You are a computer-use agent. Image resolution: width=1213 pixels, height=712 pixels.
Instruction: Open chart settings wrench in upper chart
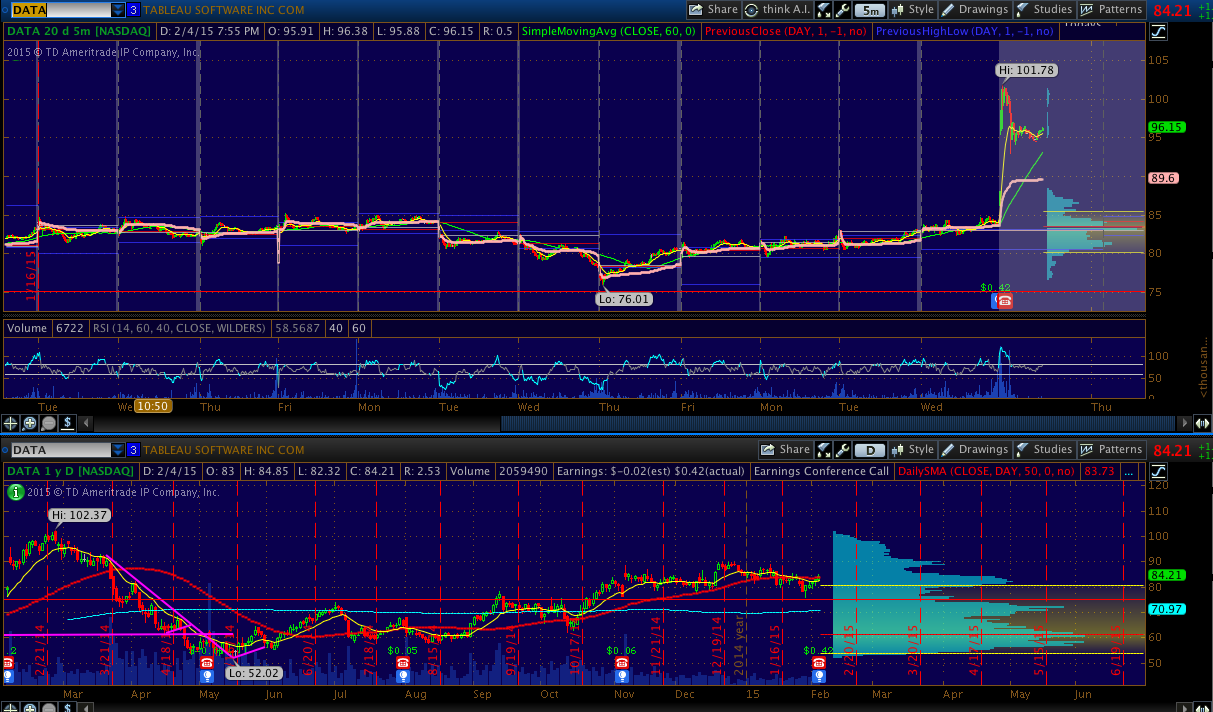[x=841, y=10]
